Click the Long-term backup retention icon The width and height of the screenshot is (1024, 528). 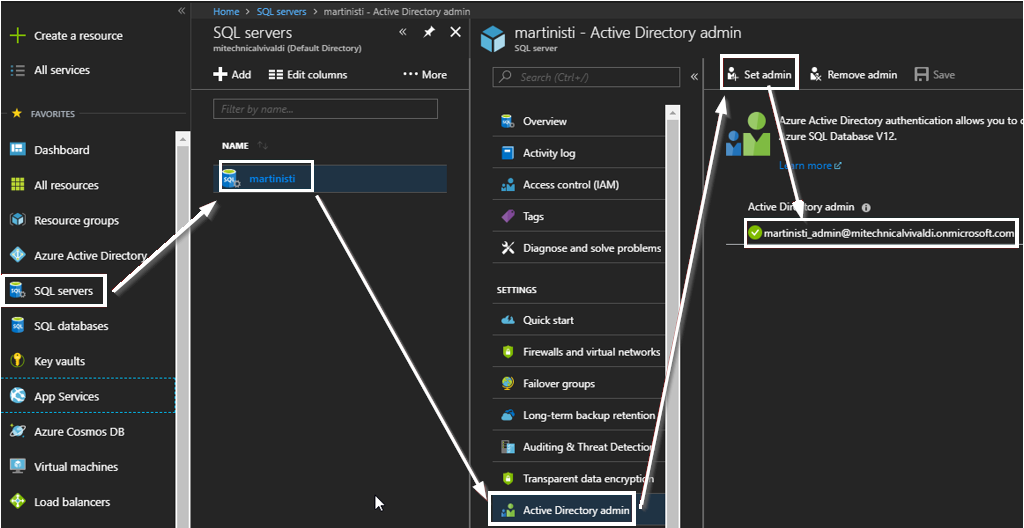tap(508, 415)
